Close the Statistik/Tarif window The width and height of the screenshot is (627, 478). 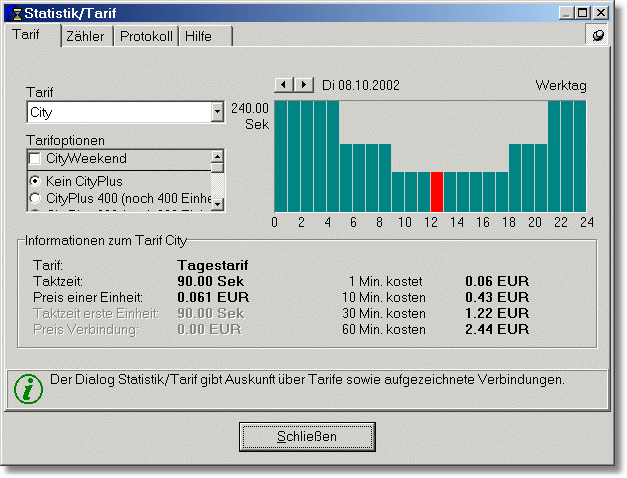tap(601, 13)
